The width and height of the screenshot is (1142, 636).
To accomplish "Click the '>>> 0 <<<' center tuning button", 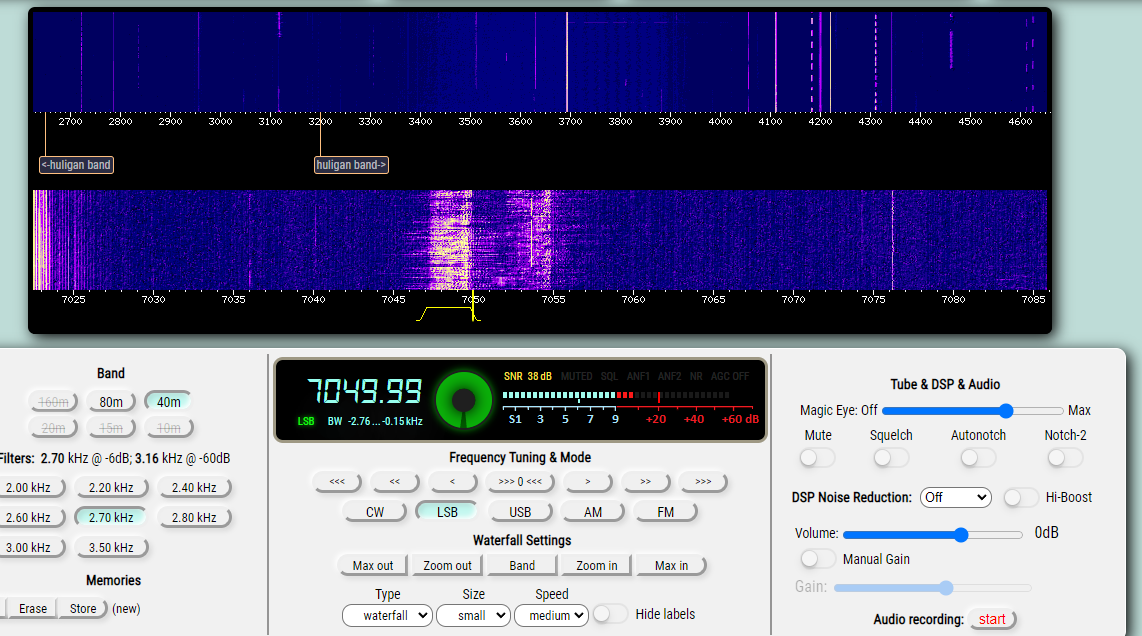I will click(x=520, y=482).
